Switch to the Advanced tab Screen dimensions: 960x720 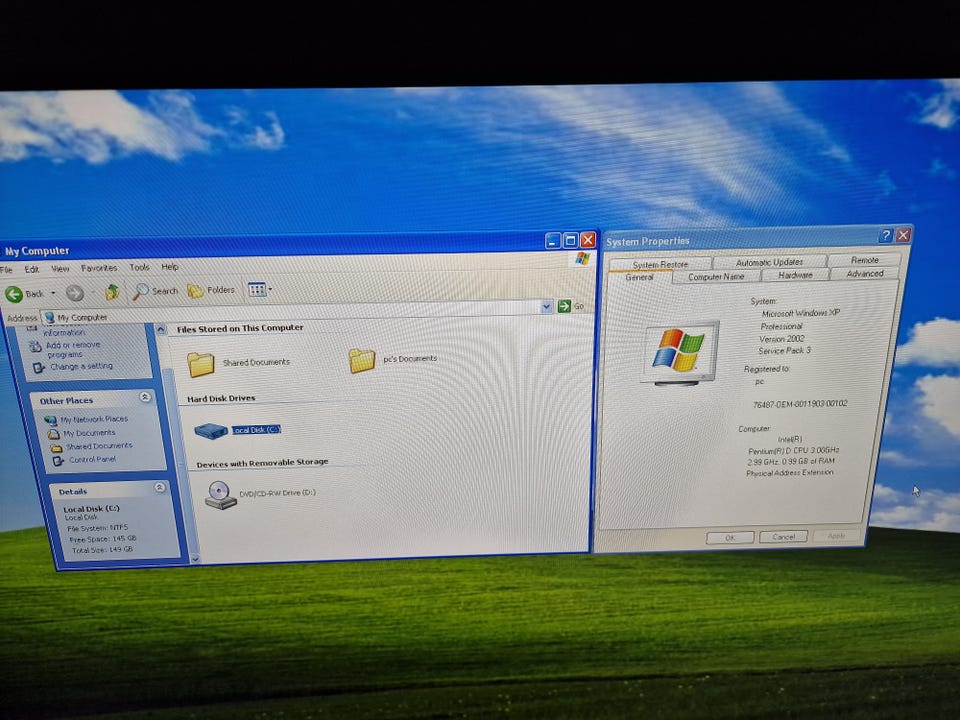tap(864, 273)
